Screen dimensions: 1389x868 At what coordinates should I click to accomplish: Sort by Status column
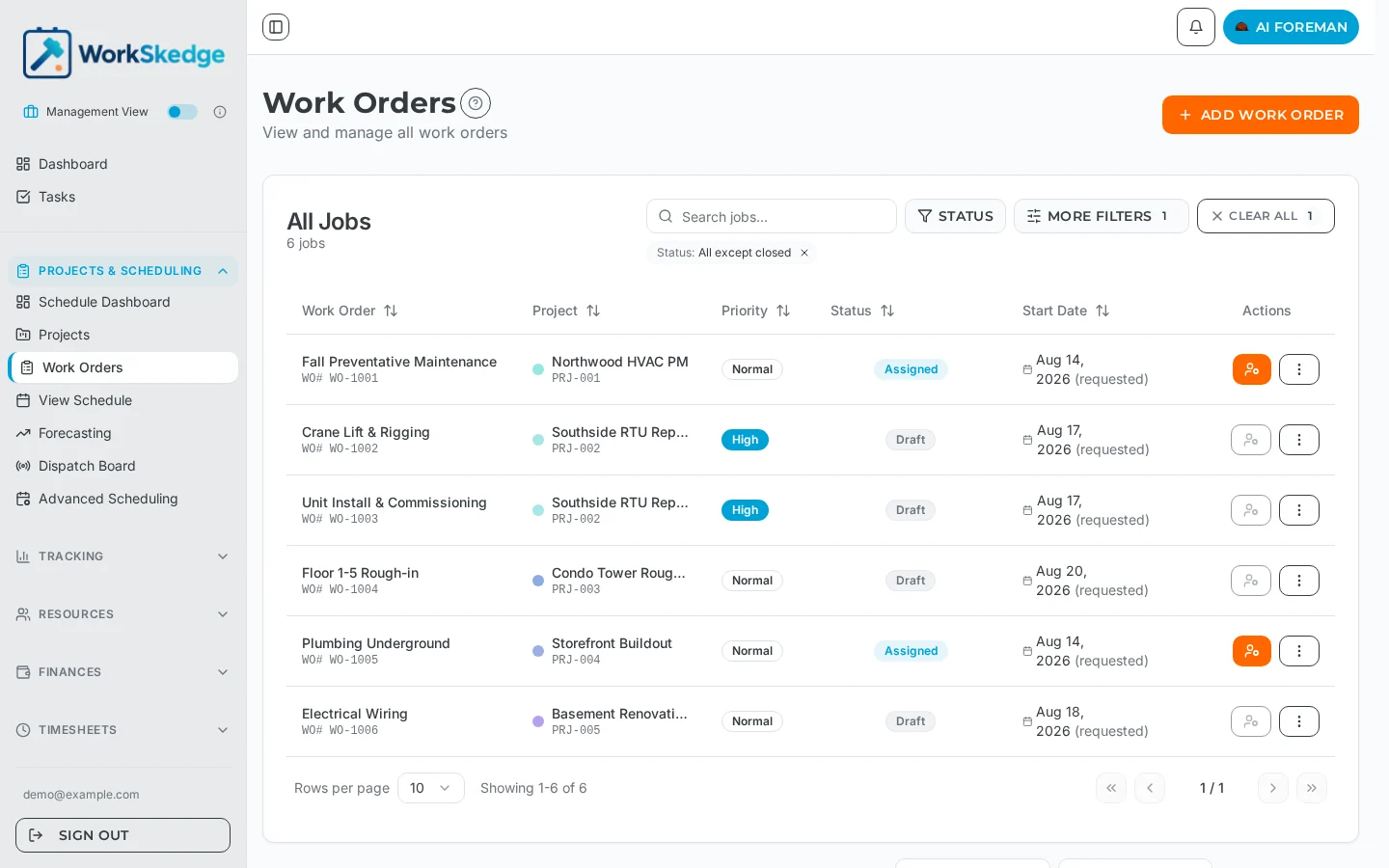click(x=862, y=311)
